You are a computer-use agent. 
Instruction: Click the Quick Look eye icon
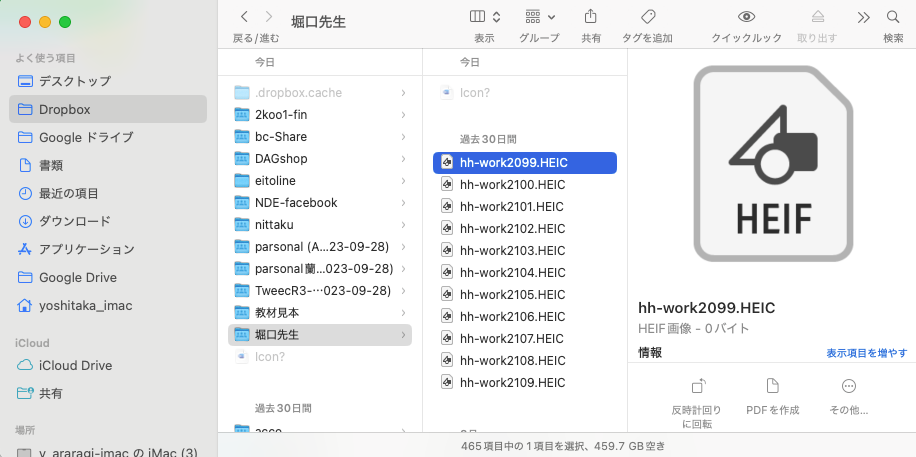(x=746, y=17)
